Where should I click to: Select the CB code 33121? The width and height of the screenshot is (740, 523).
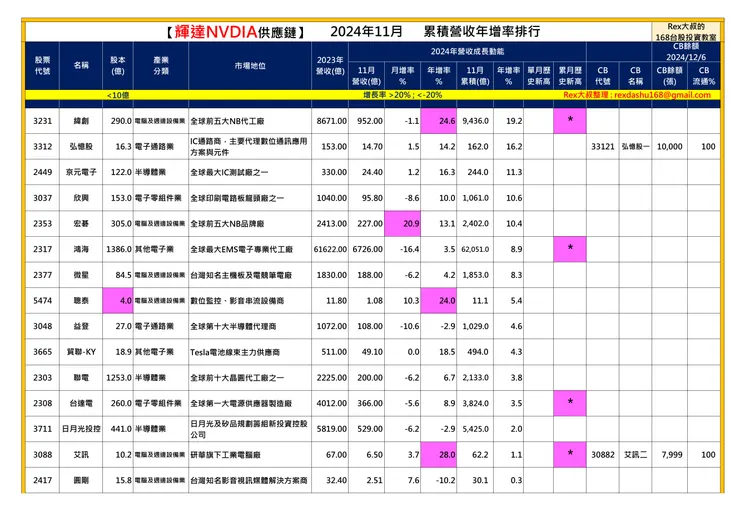coord(603,146)
